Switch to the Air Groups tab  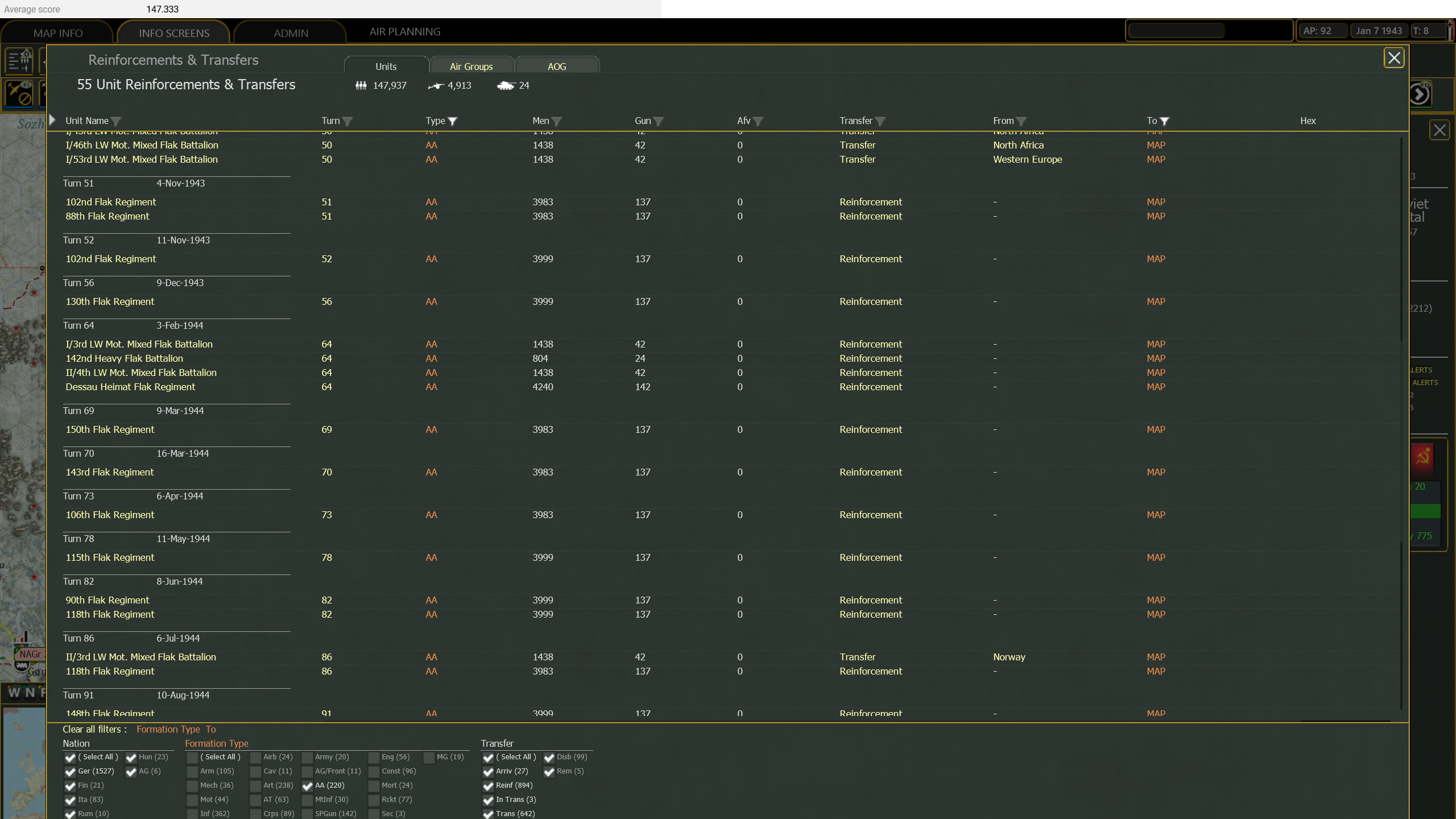pyautogui.click(x=471, y=66)
